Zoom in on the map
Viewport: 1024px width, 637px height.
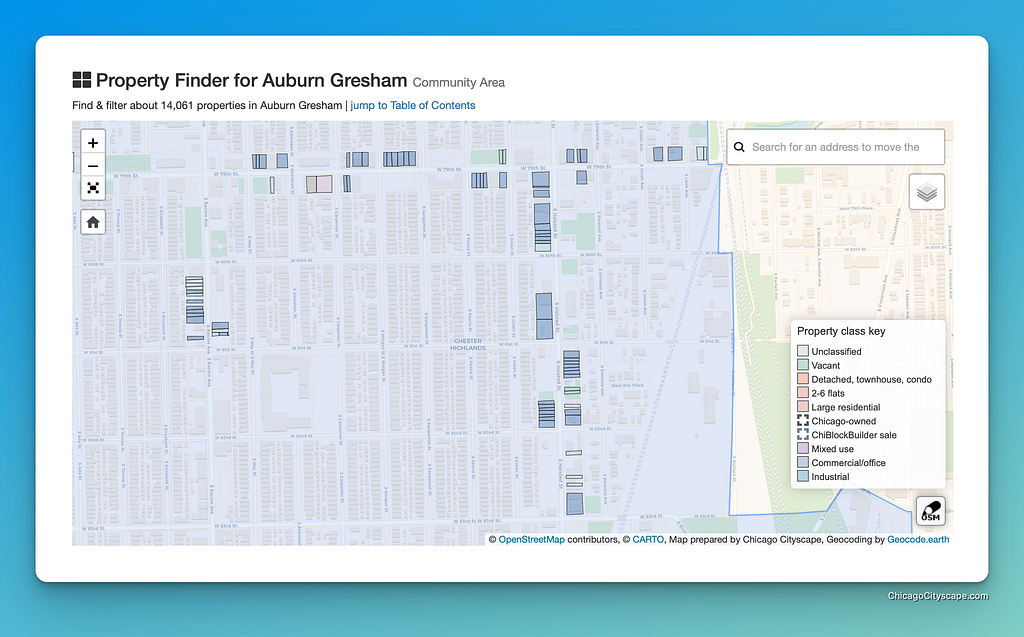click(93, 143)
